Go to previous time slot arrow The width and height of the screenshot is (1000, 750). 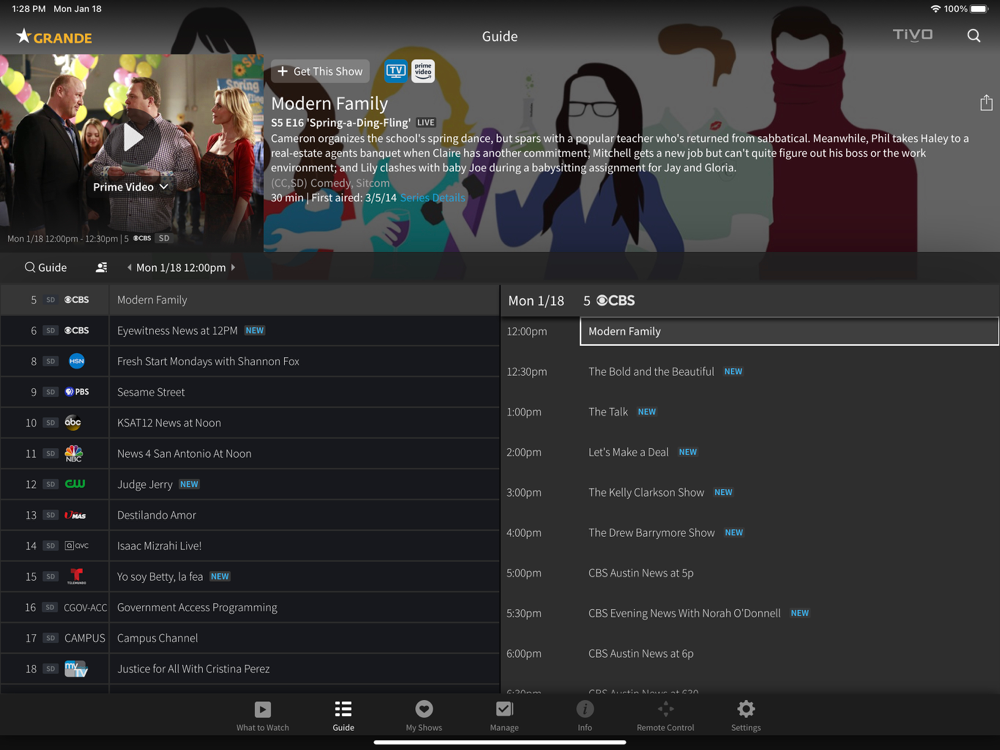pyautogui.click(x=129, y=267)
